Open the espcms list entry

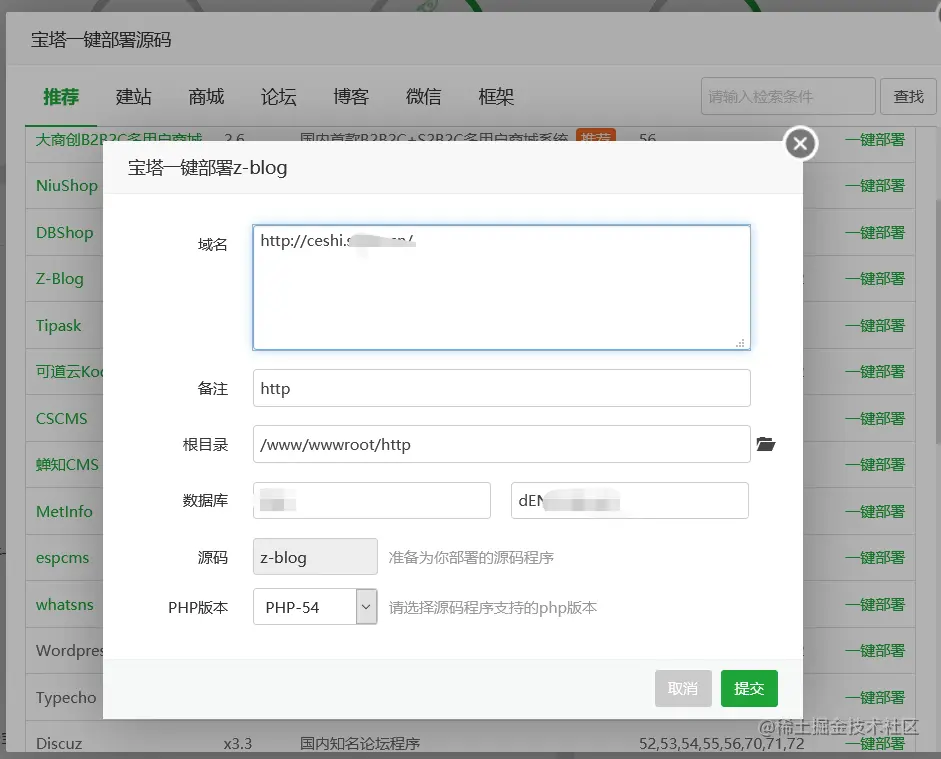(62, 557)
